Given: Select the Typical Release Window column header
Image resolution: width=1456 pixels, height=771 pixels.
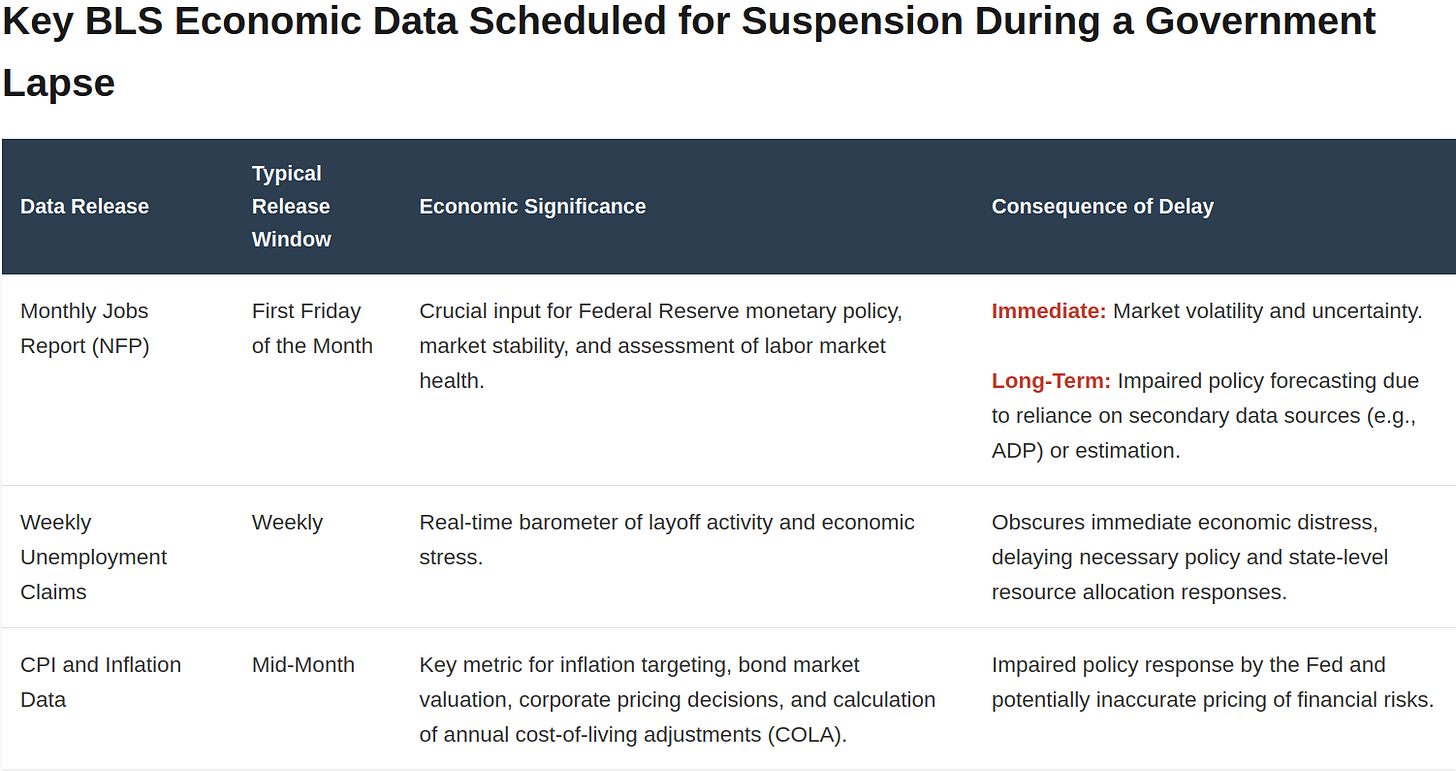Looking at the screenshot, I should (291, 206).
